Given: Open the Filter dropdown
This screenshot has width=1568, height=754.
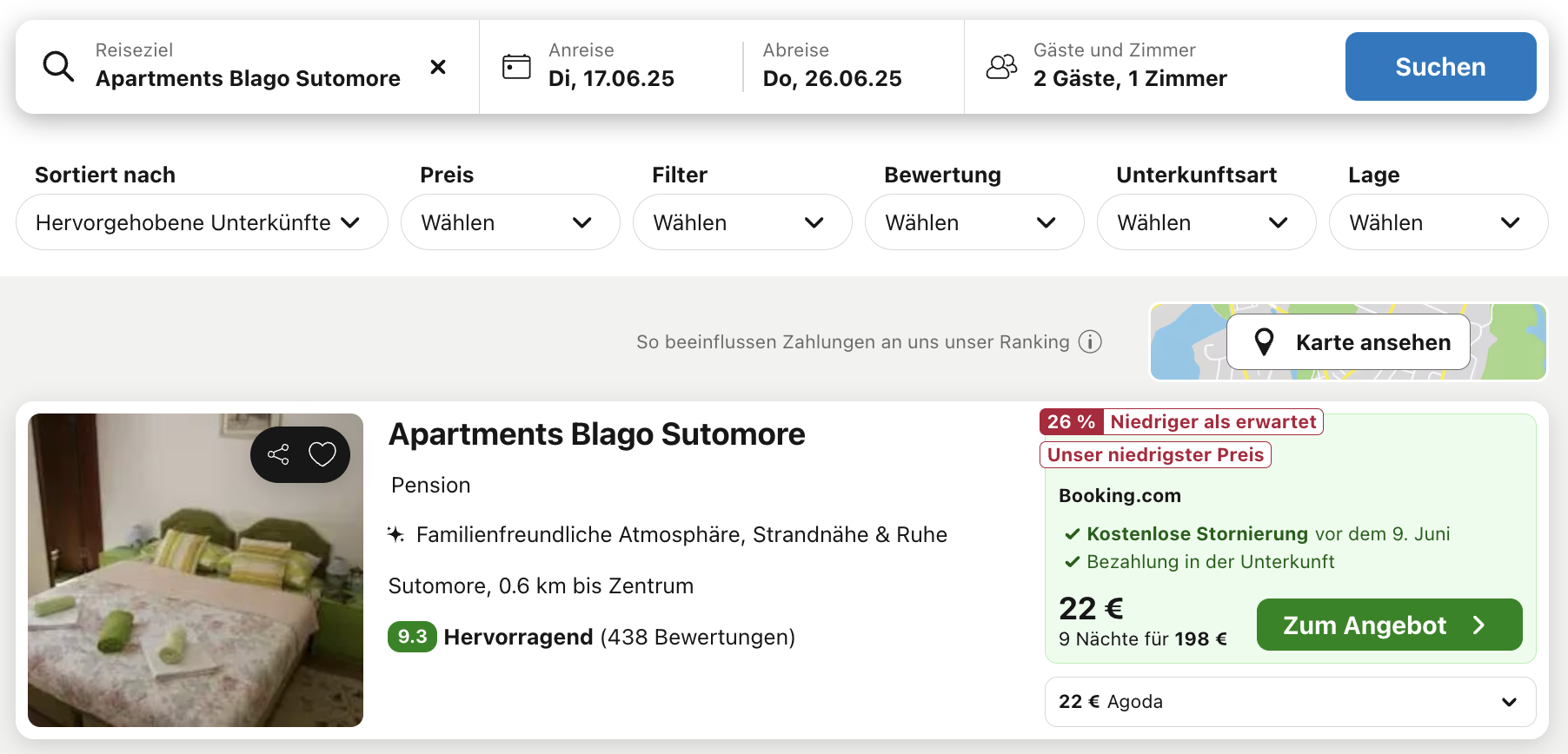Looking at the screenshot, I should 742,222.
